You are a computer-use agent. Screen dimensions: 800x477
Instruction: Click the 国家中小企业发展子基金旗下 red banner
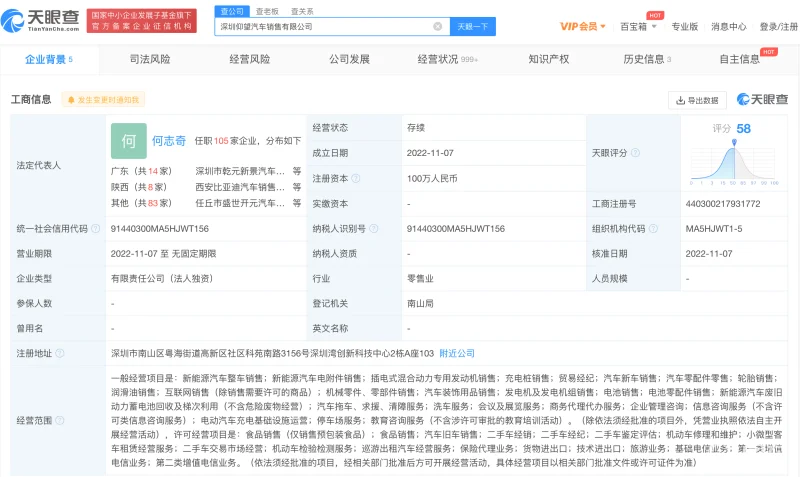(x=142, y=21)
